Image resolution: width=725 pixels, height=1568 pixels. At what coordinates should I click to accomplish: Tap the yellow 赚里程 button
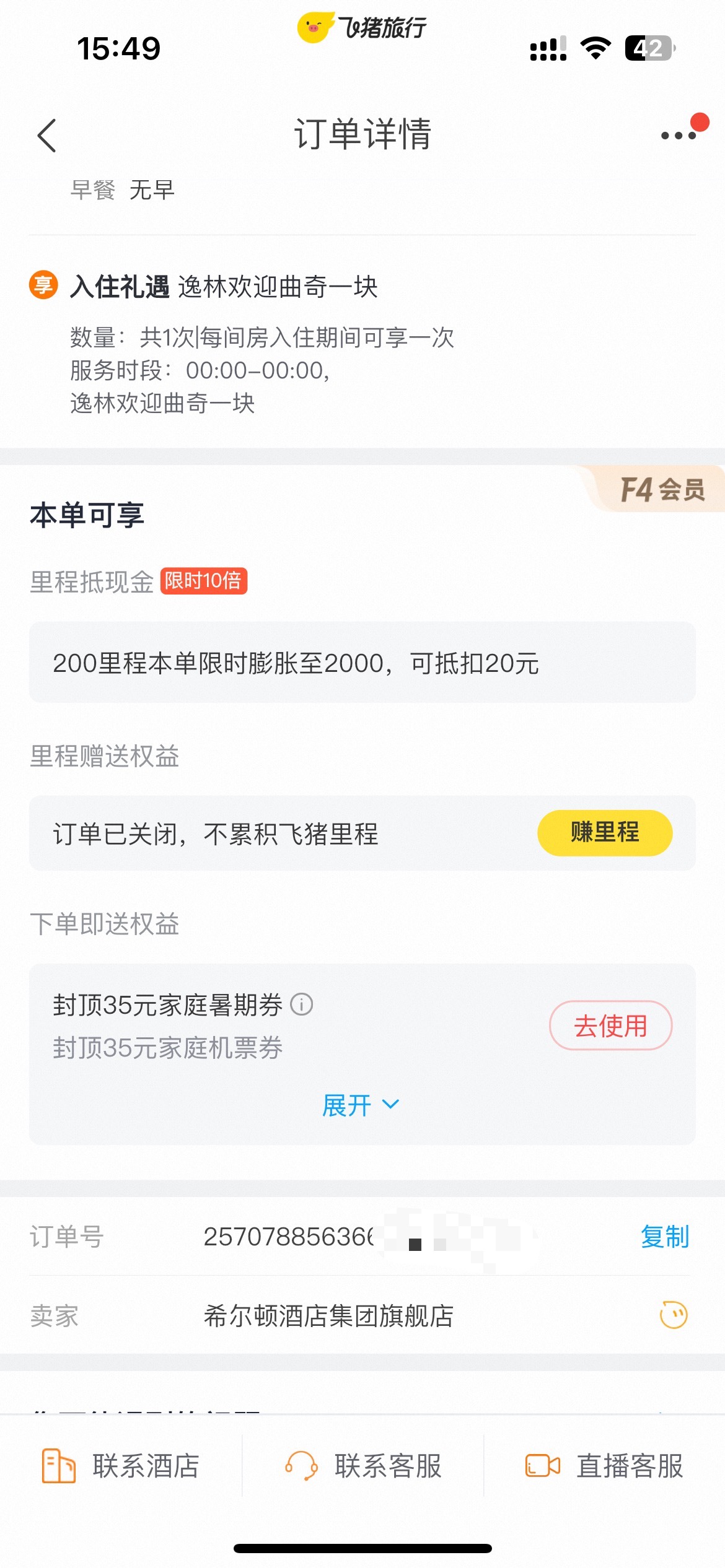pyautogui.click(x=605, y=833)
